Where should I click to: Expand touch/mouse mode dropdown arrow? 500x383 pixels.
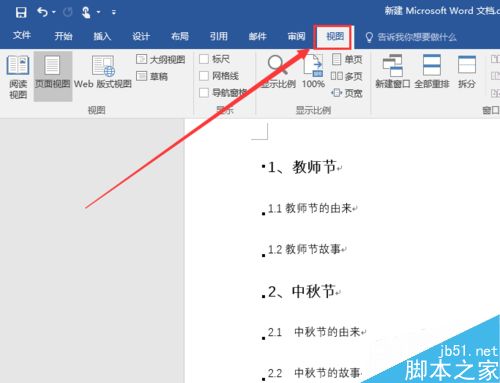(99, 13)
